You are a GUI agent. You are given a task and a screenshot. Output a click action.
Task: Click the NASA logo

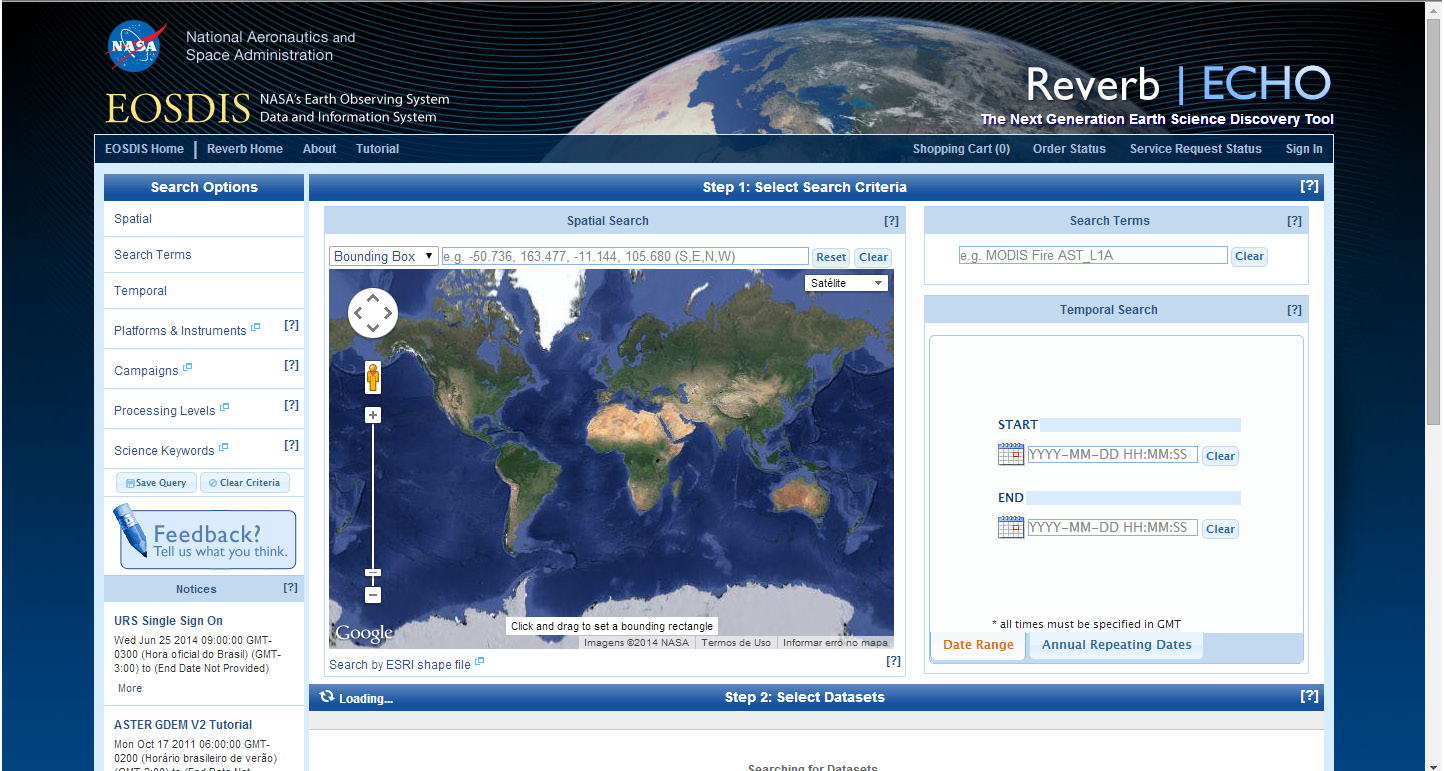coord(137,46)
